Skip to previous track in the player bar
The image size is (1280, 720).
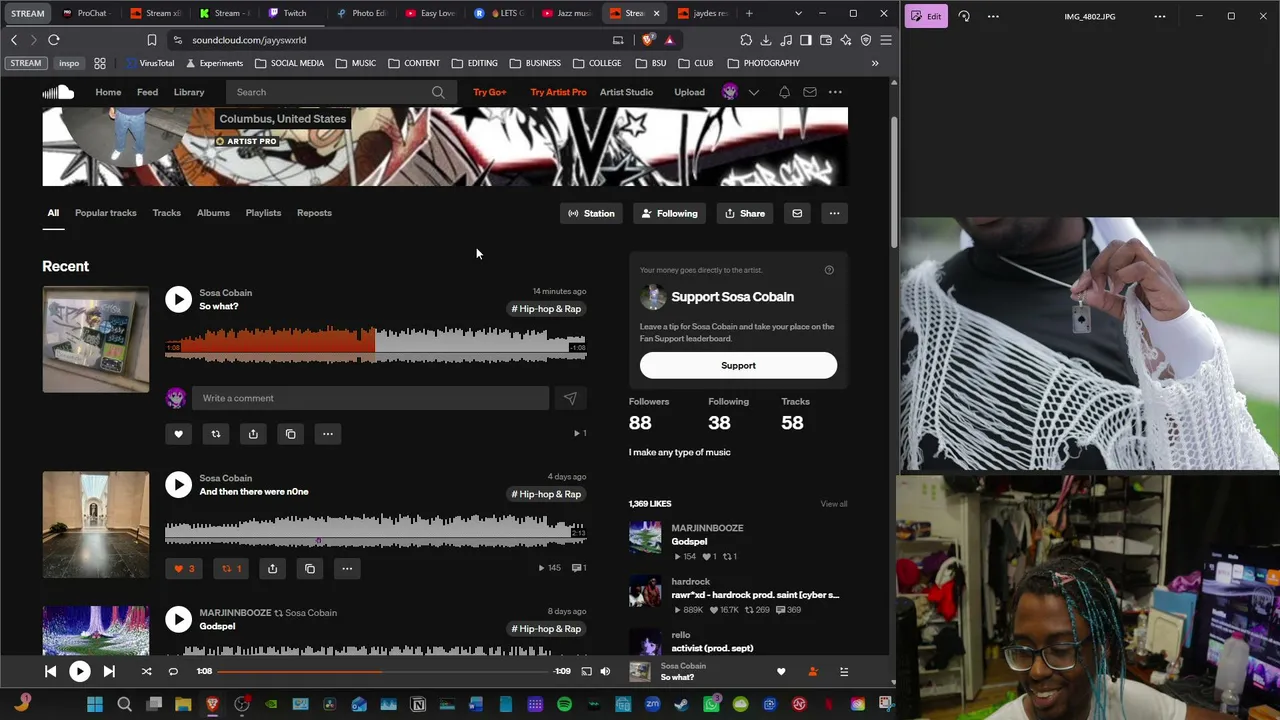click(x=50, y=672)
